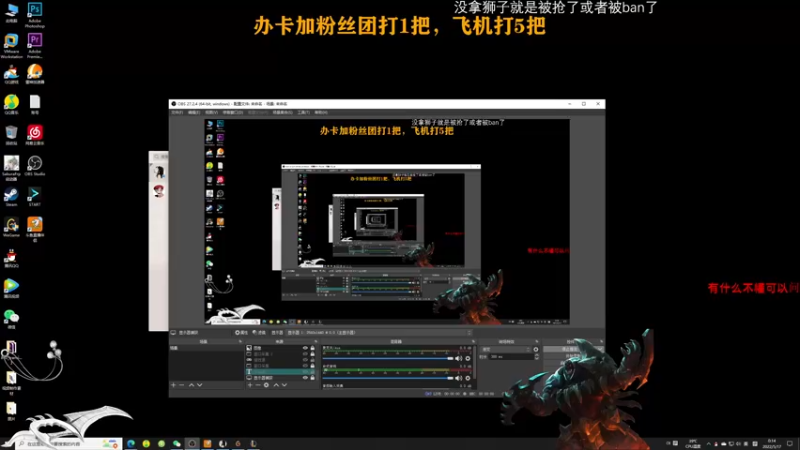Mute the second audio mixer channel
This screenshot has width=800, height=450.
(459, 378)
